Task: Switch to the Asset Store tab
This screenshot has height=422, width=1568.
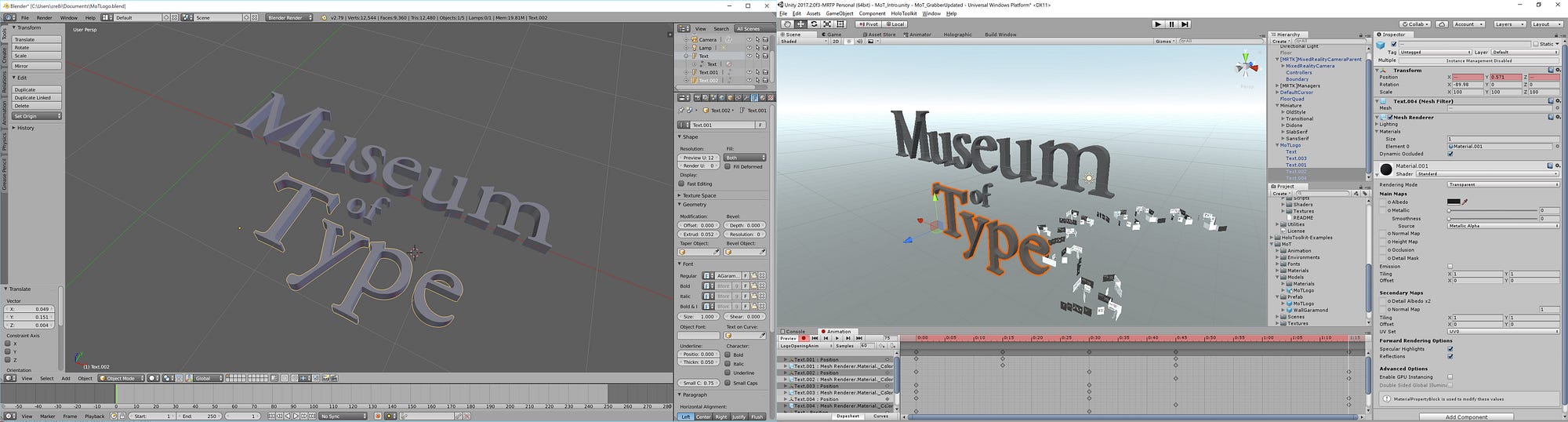Action: pyautogui.click(x=880, y=35)
